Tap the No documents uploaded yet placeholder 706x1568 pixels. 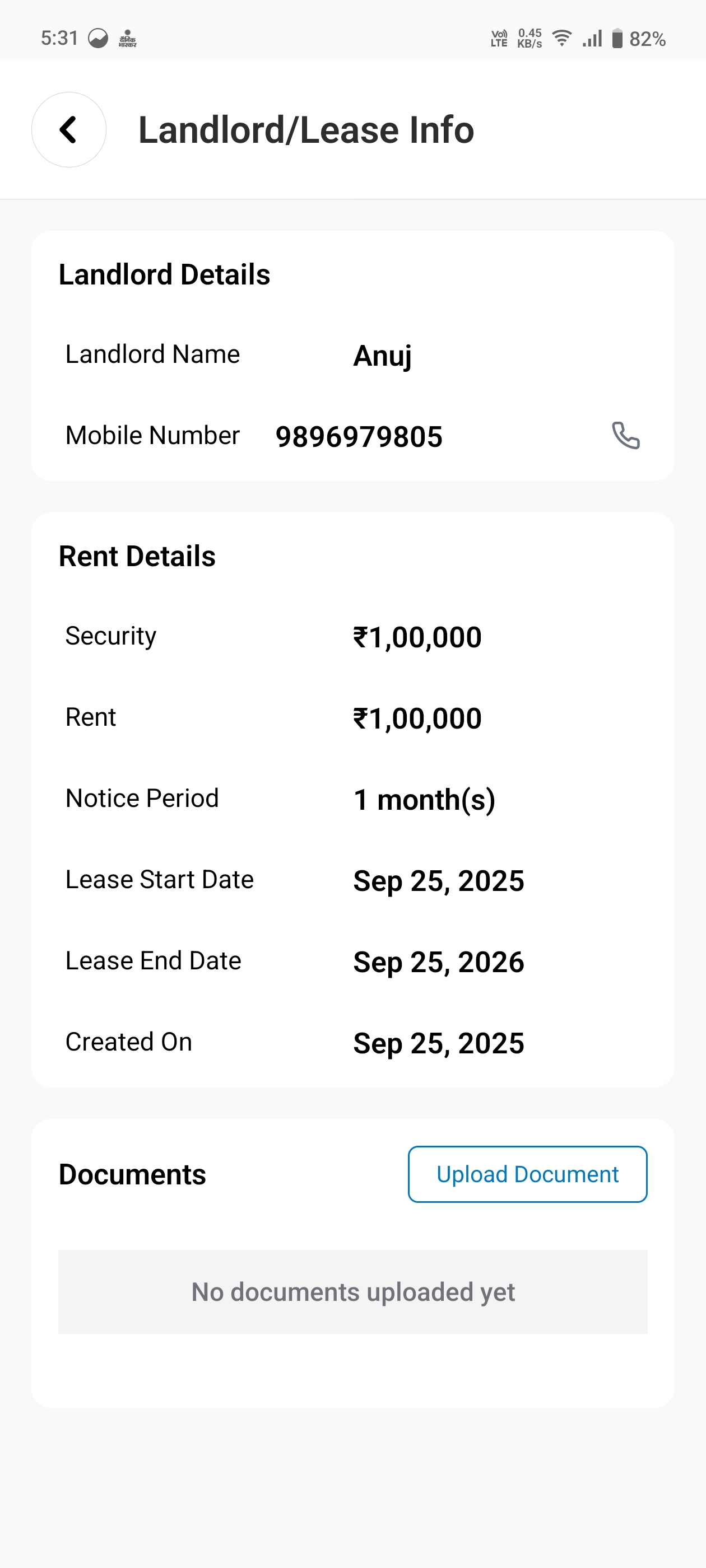point(352,1292)
